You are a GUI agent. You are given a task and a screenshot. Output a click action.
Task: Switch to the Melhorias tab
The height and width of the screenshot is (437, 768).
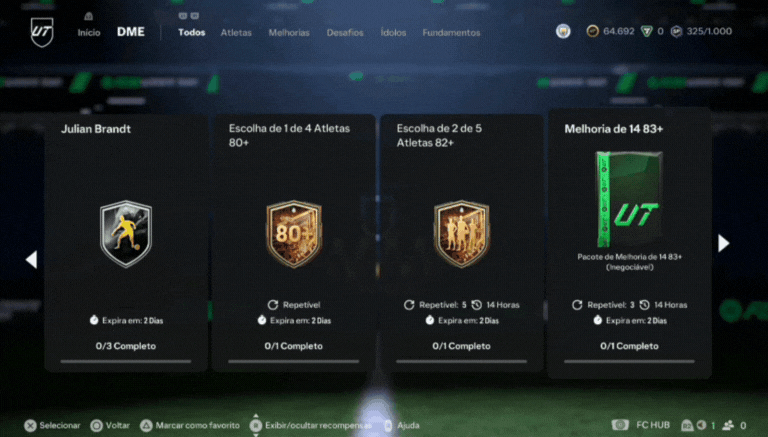(x=289, y=33)
